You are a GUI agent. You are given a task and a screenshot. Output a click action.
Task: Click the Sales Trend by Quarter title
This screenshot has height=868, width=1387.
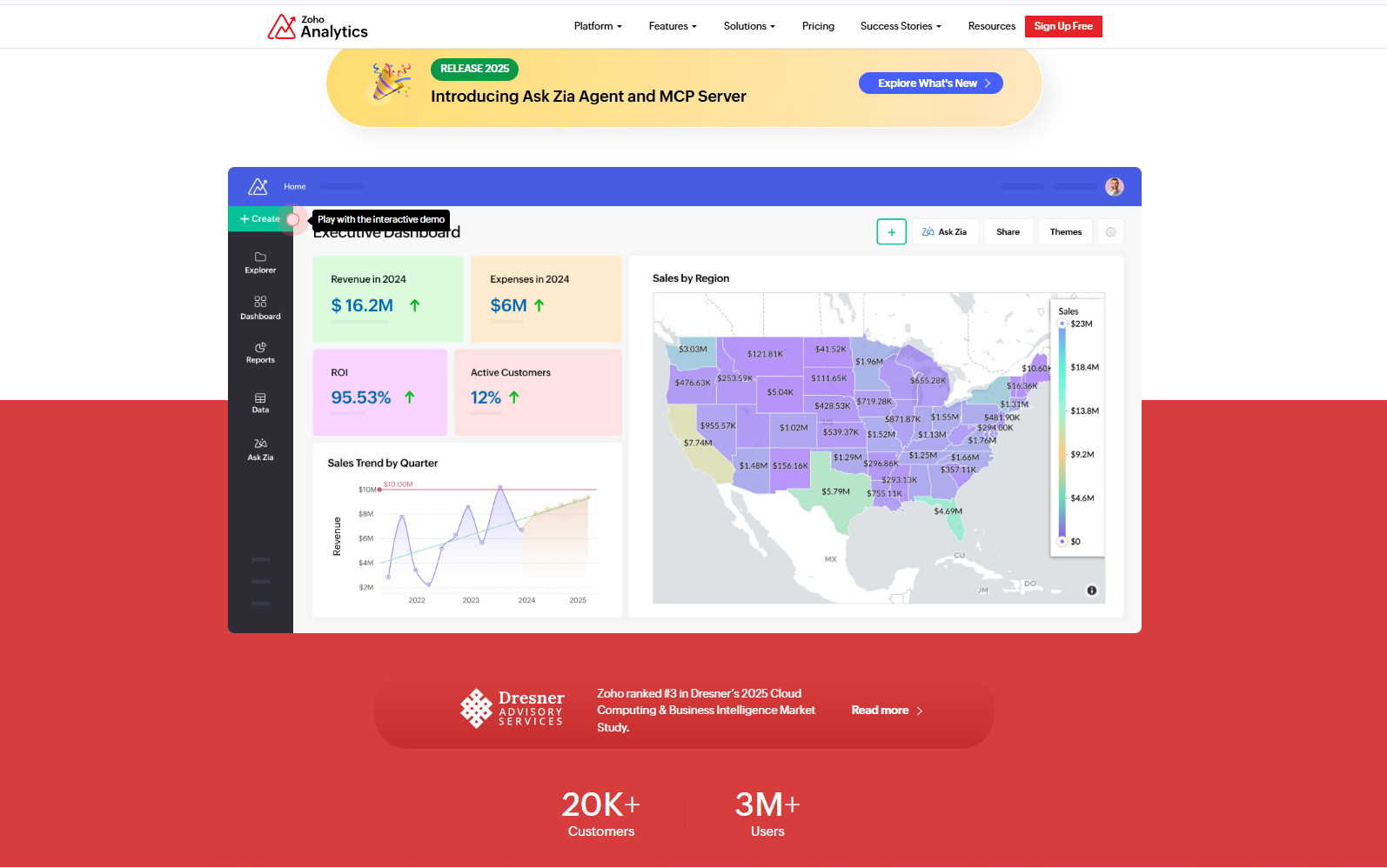pos(382,463)
